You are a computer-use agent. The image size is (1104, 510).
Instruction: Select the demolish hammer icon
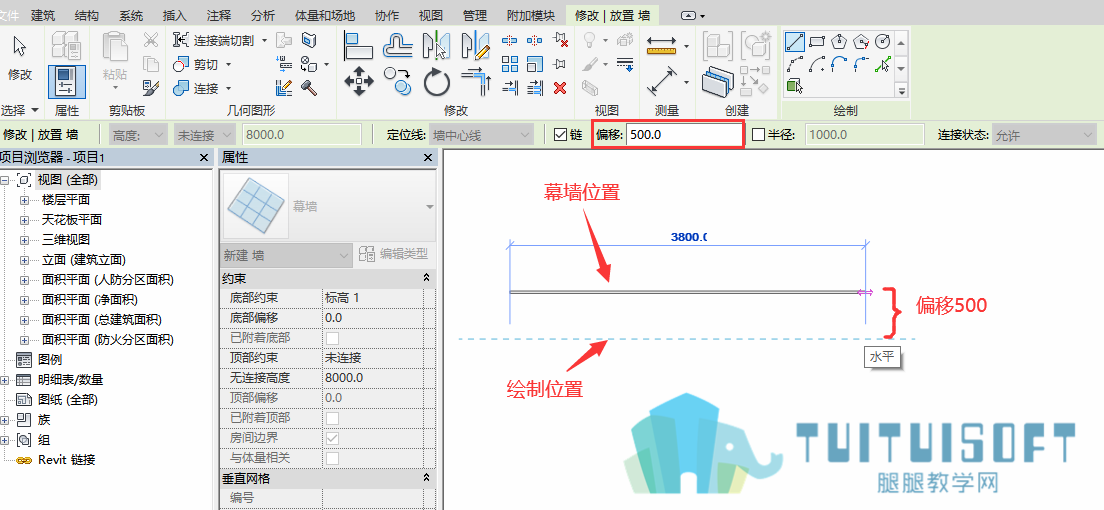308,88
